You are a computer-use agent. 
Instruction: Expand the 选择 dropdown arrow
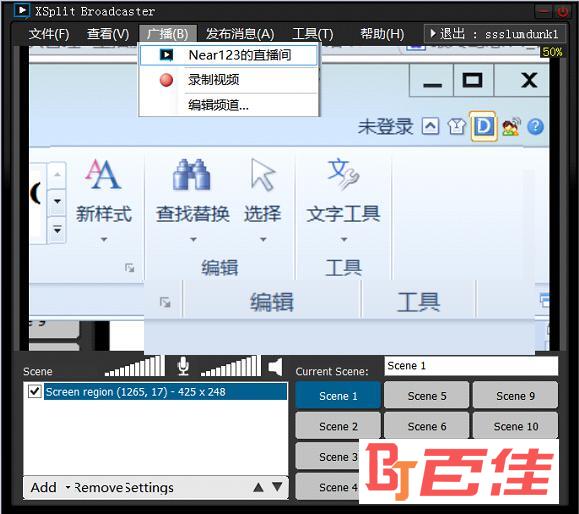(263, 240)
